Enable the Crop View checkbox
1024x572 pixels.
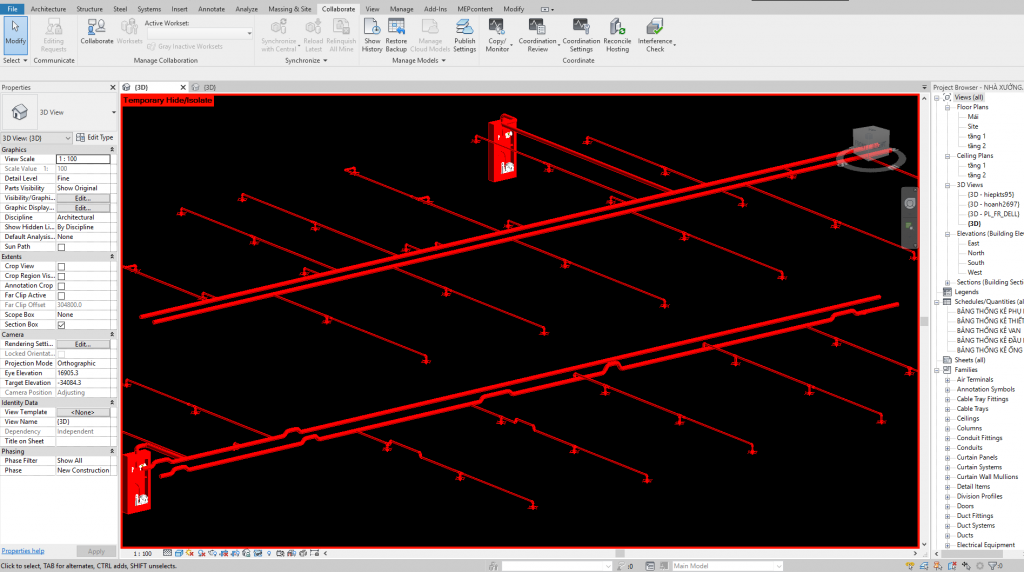tap(61, 266)
